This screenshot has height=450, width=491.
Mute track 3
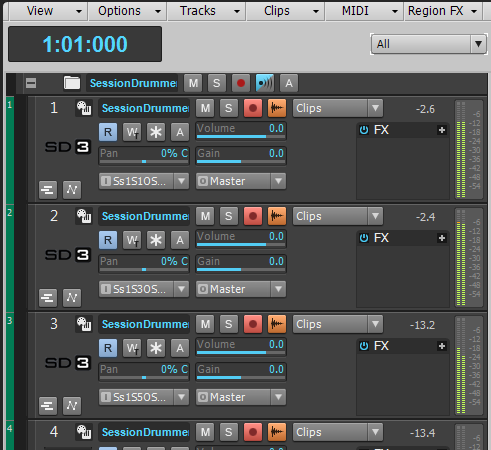point(205,324)
